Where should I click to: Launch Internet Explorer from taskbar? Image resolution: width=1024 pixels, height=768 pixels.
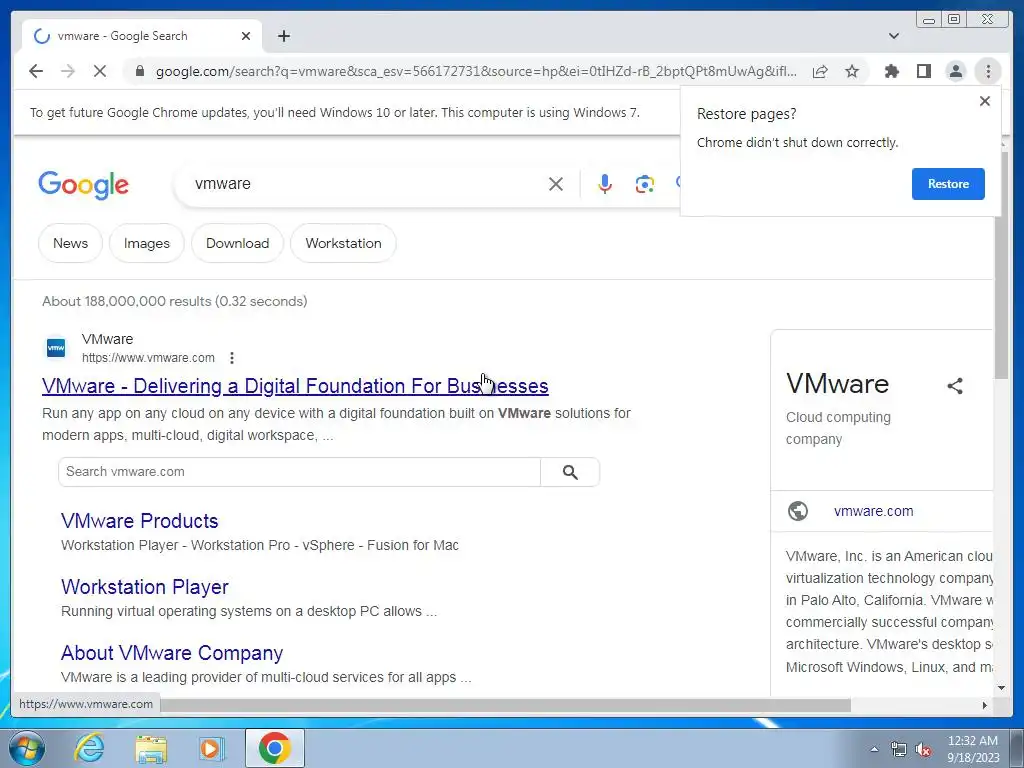(x=89, y=748)
